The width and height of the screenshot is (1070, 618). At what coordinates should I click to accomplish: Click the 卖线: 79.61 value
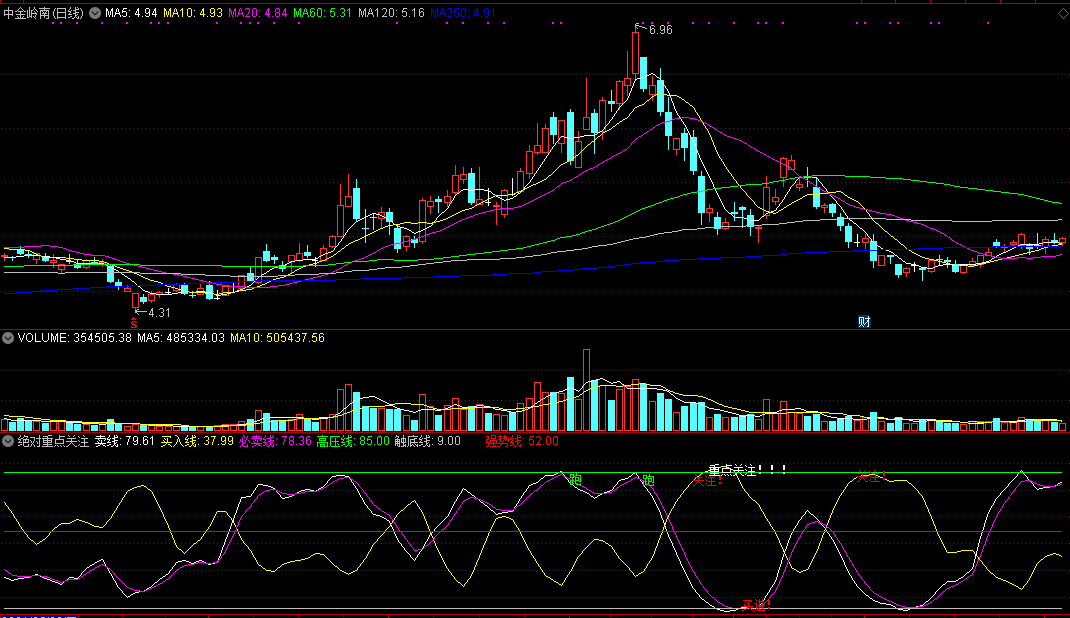pos(125,441)
